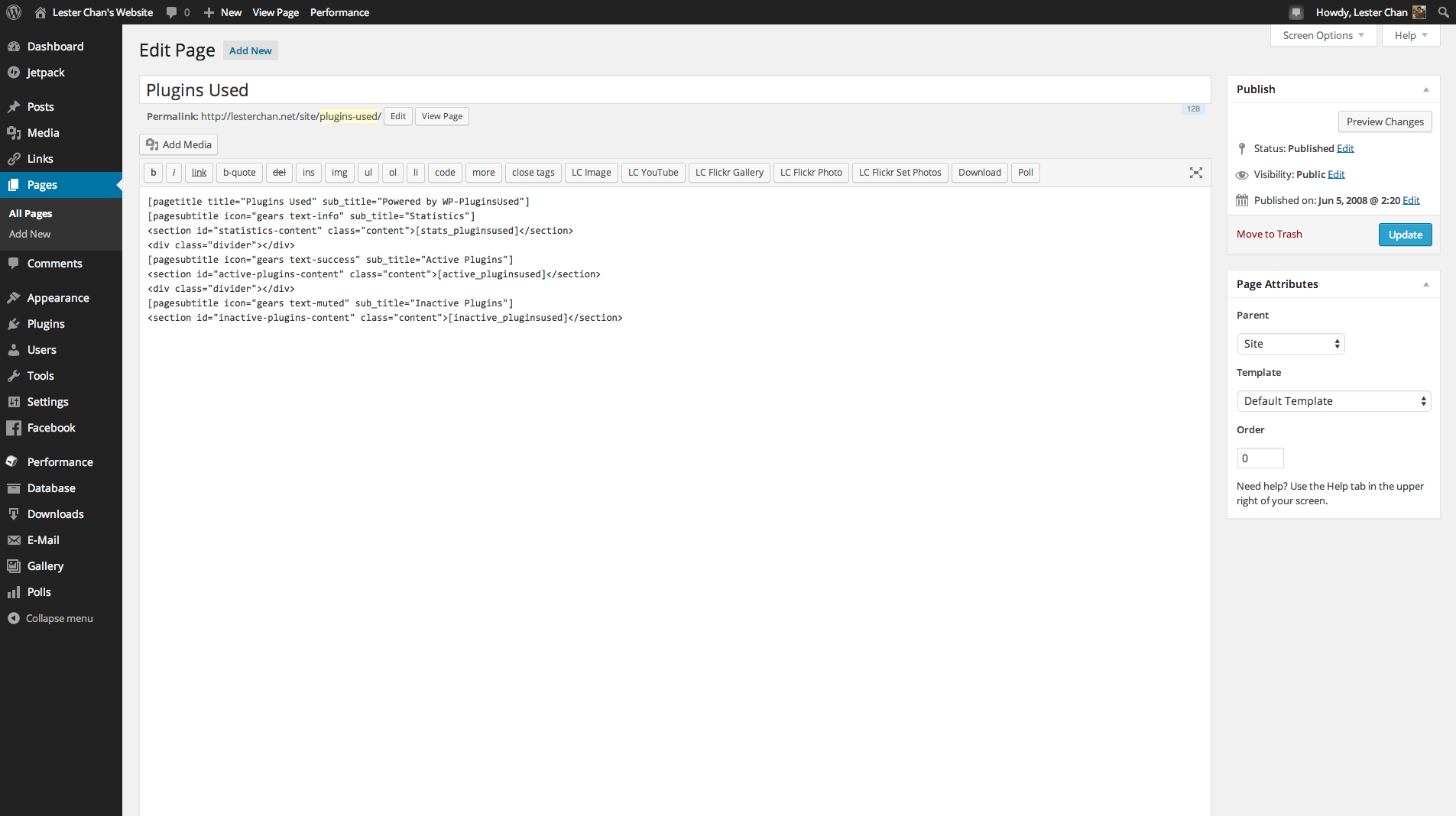This screenshot has width=1456, height=816.
Task: Collapse the Publish box
Action: tap(1426, 89)
